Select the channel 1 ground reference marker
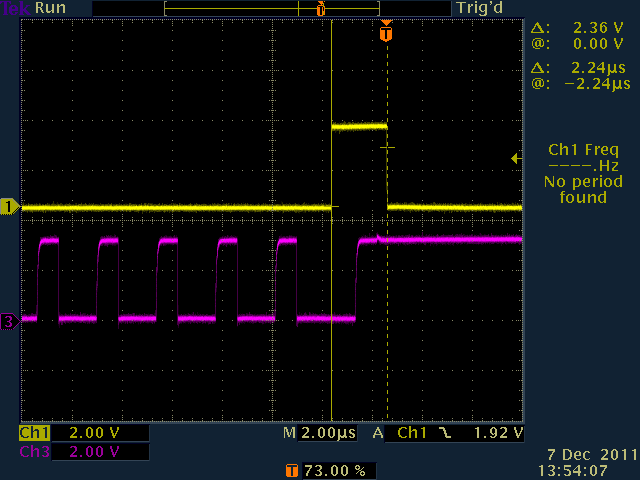 point(10,207)
